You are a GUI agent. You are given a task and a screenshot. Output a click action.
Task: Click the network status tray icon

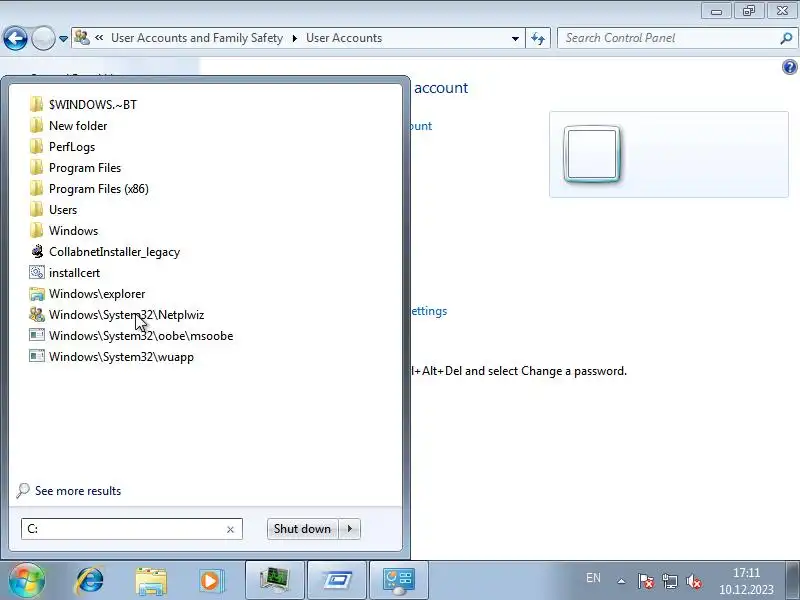tap(670, 581)
